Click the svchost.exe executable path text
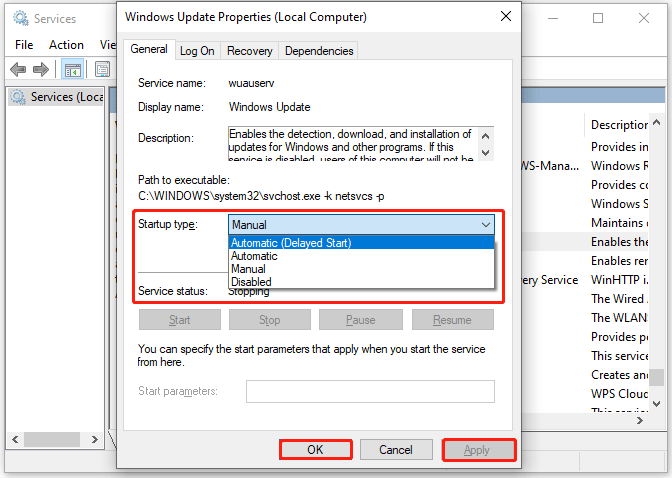 [261, 196]
